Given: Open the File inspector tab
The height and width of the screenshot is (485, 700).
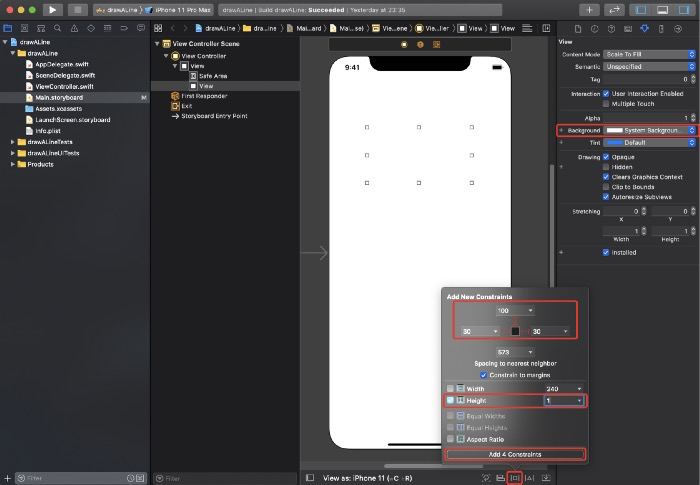Looking at the screenshot, I should pos(578,29).
